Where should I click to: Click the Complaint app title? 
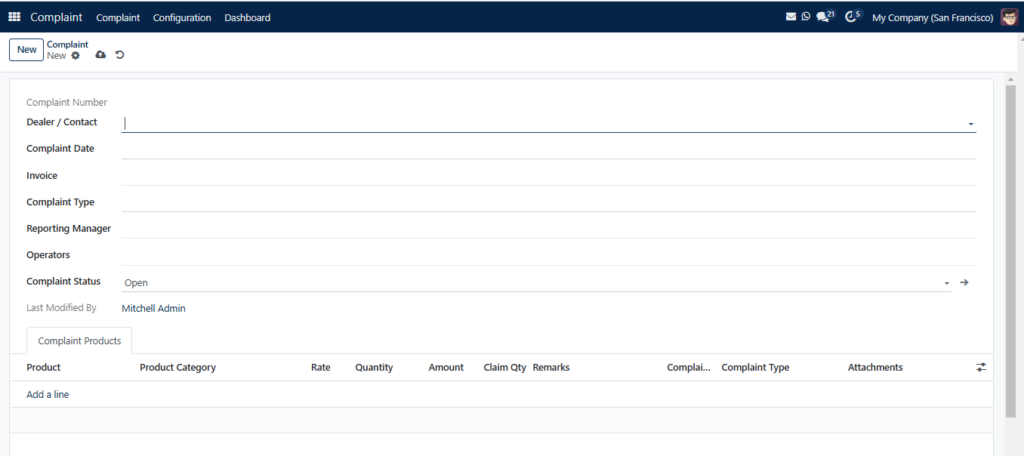pos(56,17)
